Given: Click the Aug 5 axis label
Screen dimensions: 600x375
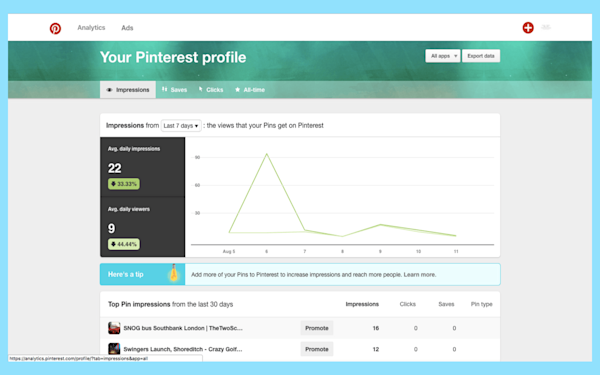Looking at the screenshot, I should (229, 251).
